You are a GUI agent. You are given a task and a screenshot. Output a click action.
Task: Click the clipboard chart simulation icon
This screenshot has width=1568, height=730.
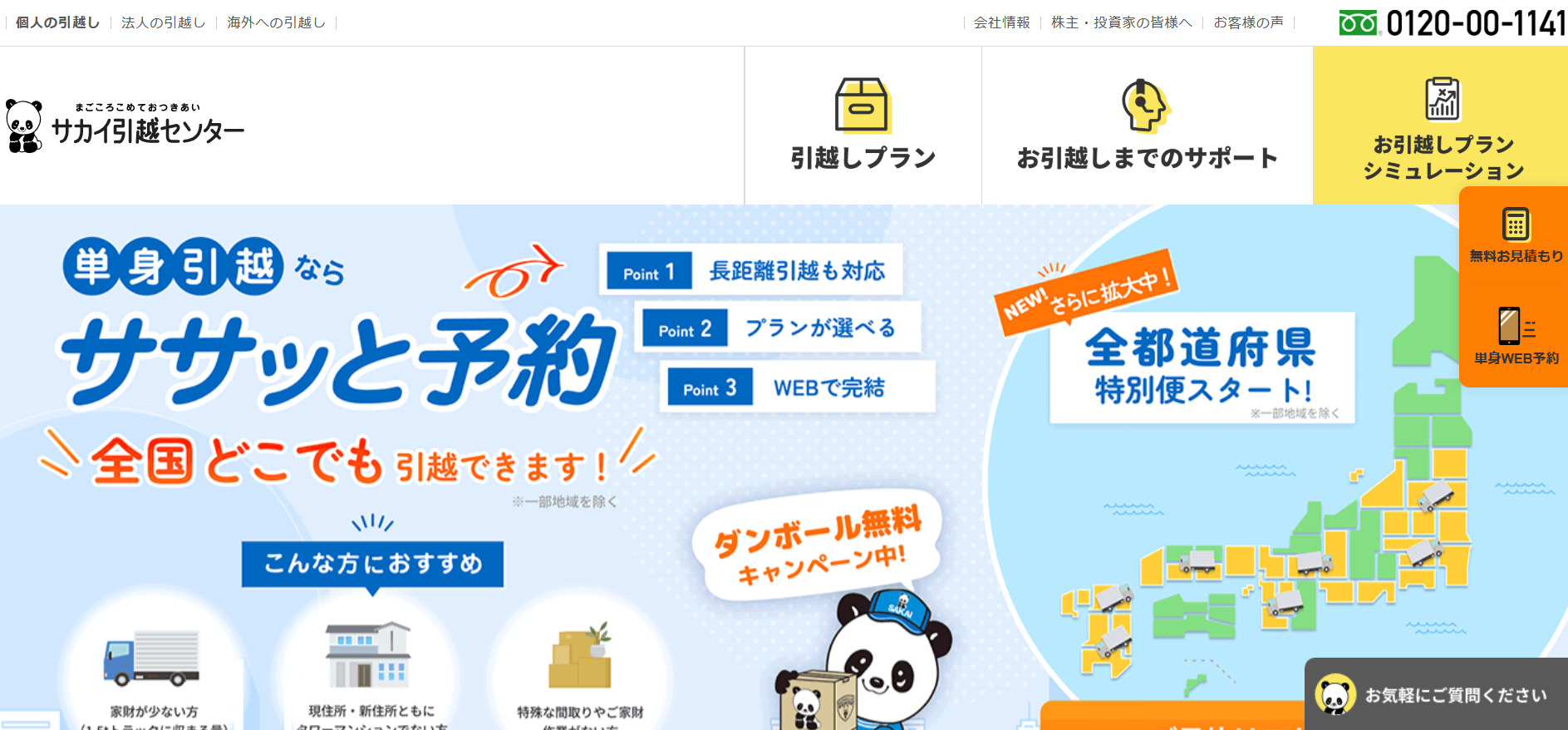(x=1443, y=99)
